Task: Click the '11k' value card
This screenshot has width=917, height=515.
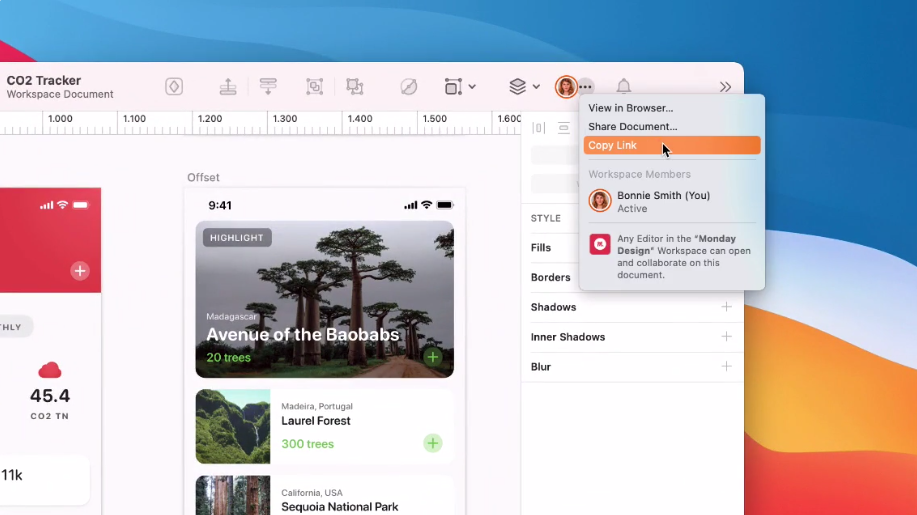Action: click(44, 479)
